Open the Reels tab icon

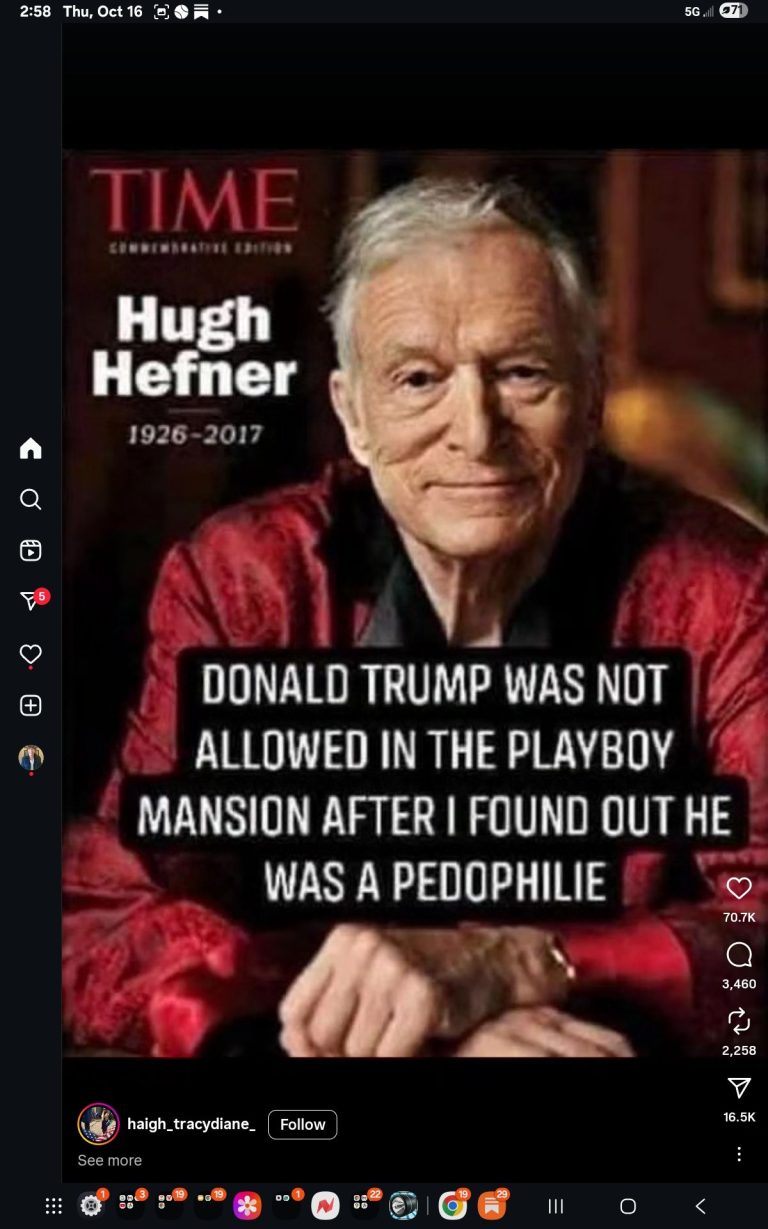[x=31, y=550]
